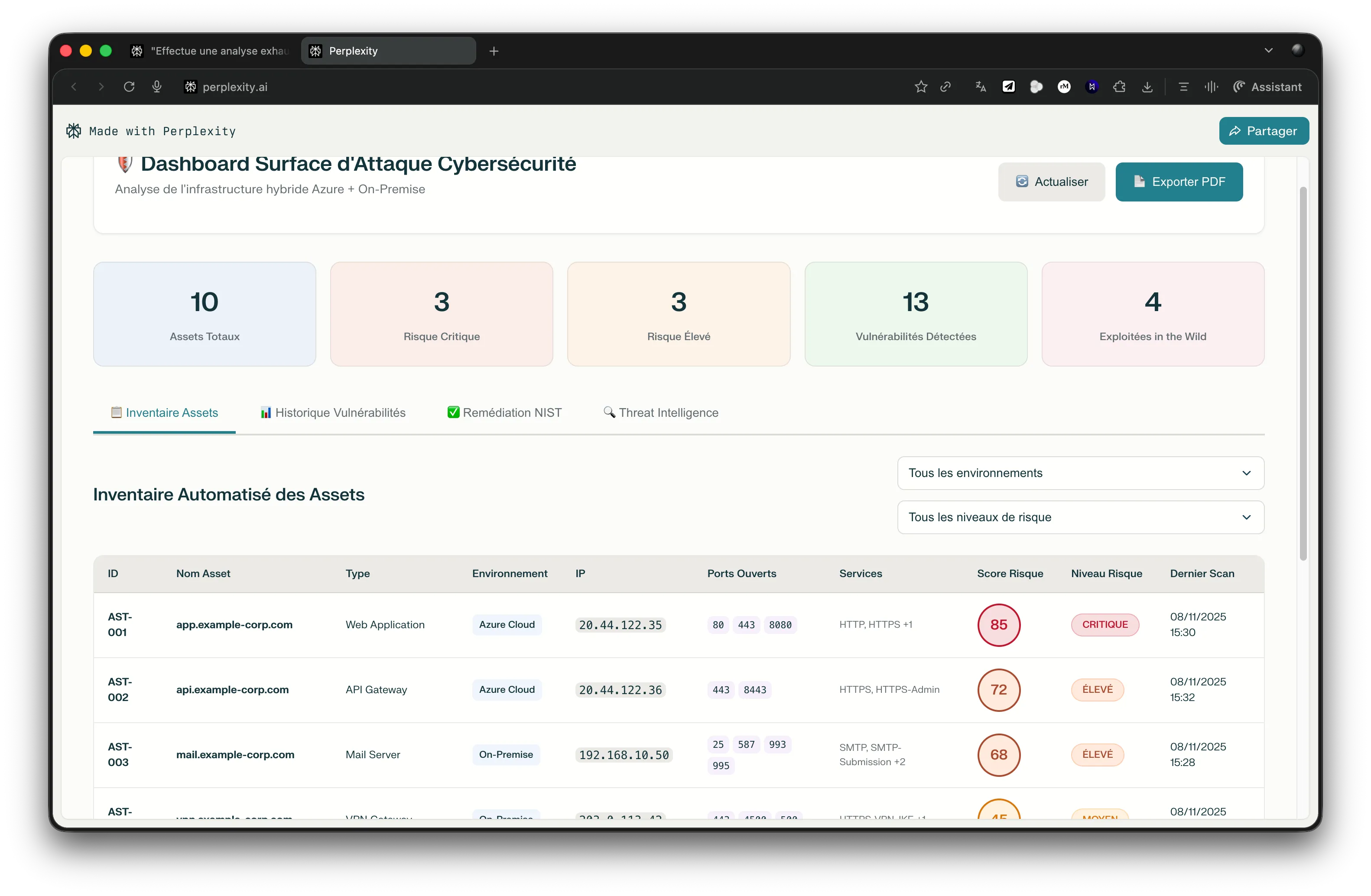Open the Threat Intelligence tab
1371x896 pixels.
pos(661,413)
